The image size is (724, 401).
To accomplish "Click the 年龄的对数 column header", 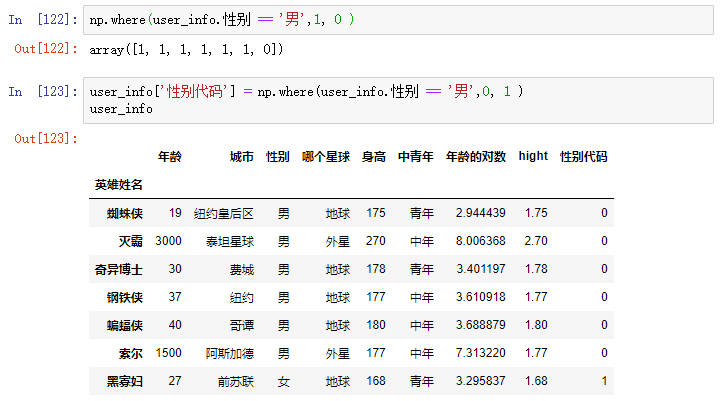I will (x=476, y=157).
